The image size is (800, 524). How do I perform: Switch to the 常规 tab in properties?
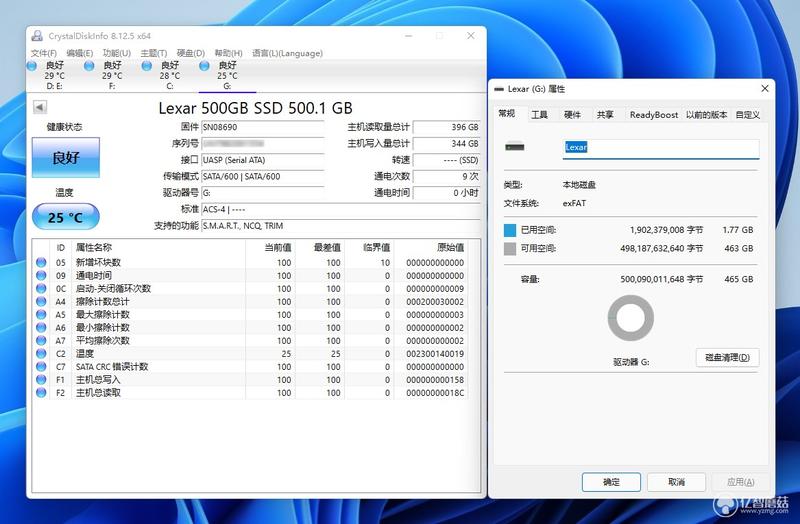(x=507, y=113)
